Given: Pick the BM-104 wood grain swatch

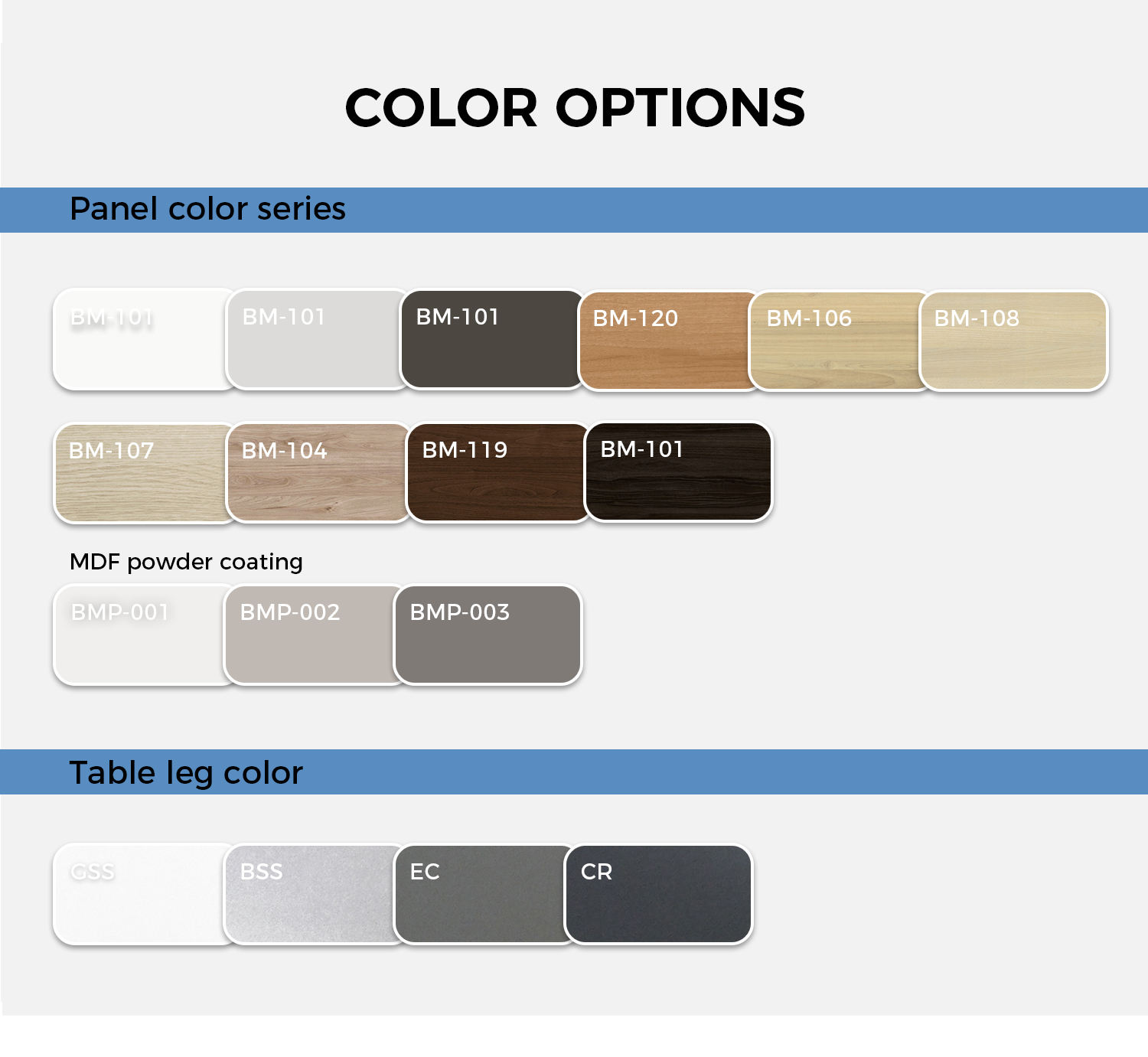Looking at the screenshot, I should click(x=317, y=473).
